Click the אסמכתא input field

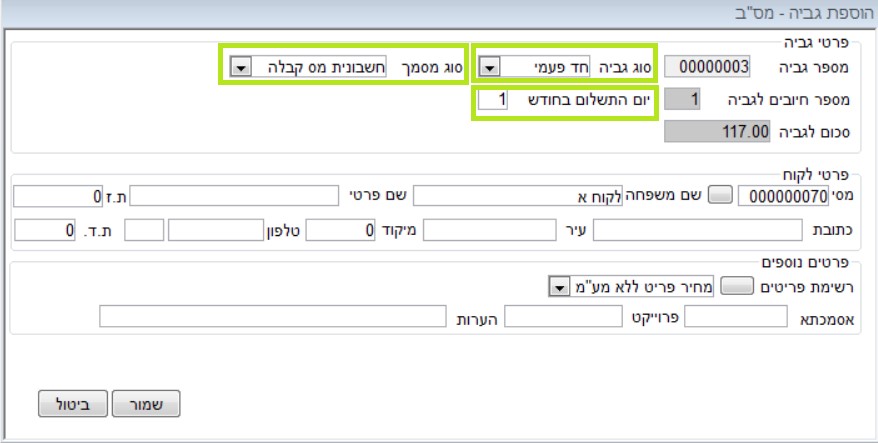point(736,316)
